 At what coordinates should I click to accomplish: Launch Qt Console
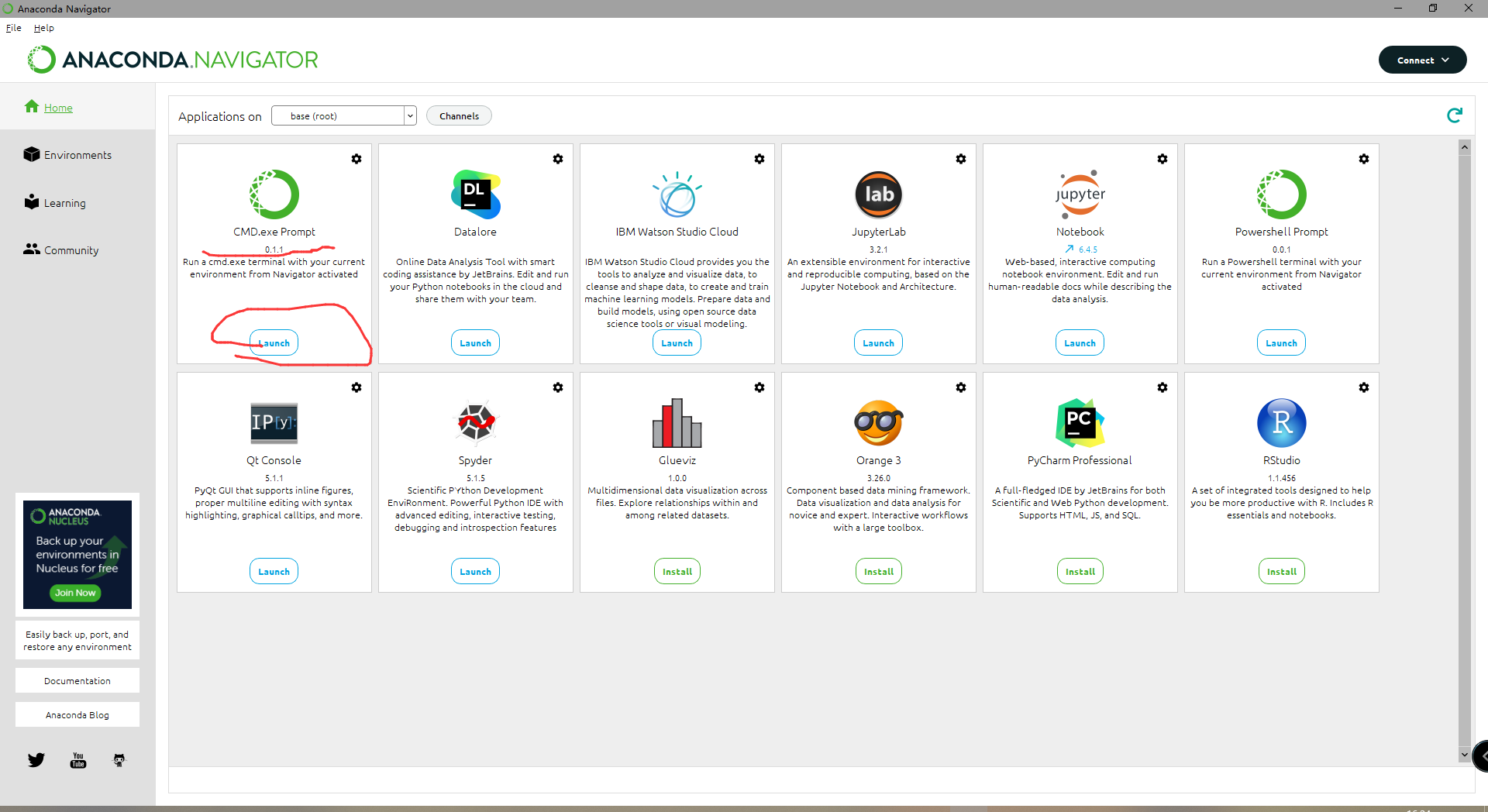point(274,571)
